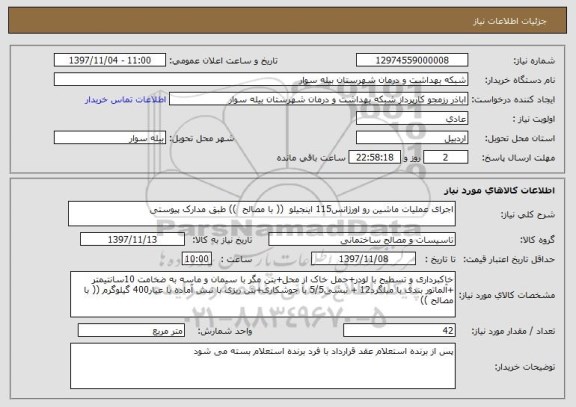Click the request creator field اباذر رزمجو
This screenshot has width=576, height=407.
(x=318, y=99)
